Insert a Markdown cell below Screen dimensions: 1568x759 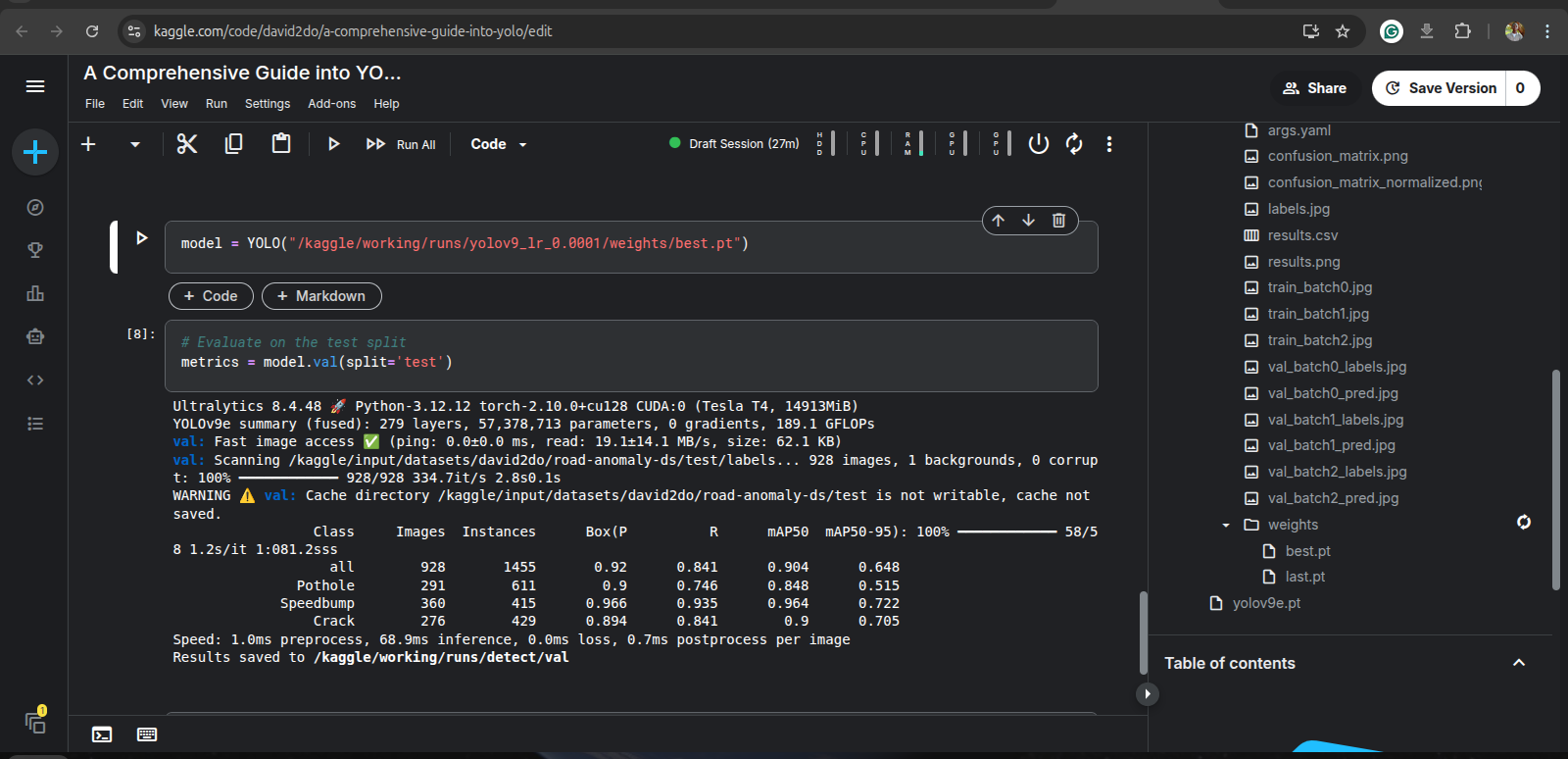[x=321, y=296]
